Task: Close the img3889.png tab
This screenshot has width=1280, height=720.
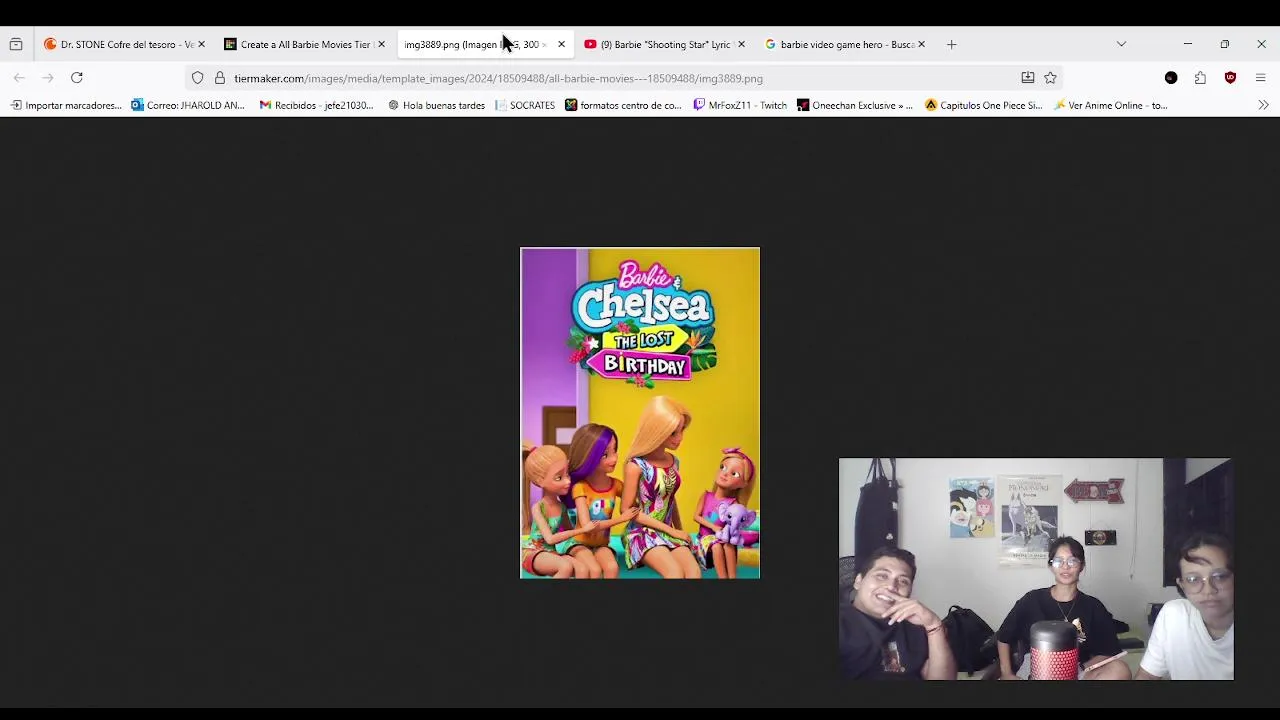Action: [561, 44]
